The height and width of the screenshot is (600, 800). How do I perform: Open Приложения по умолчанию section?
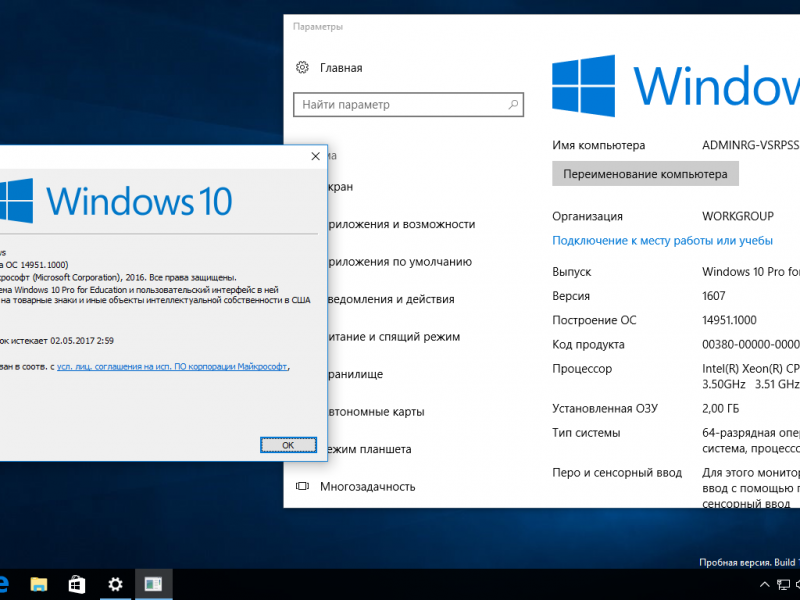tap(399, 262)
